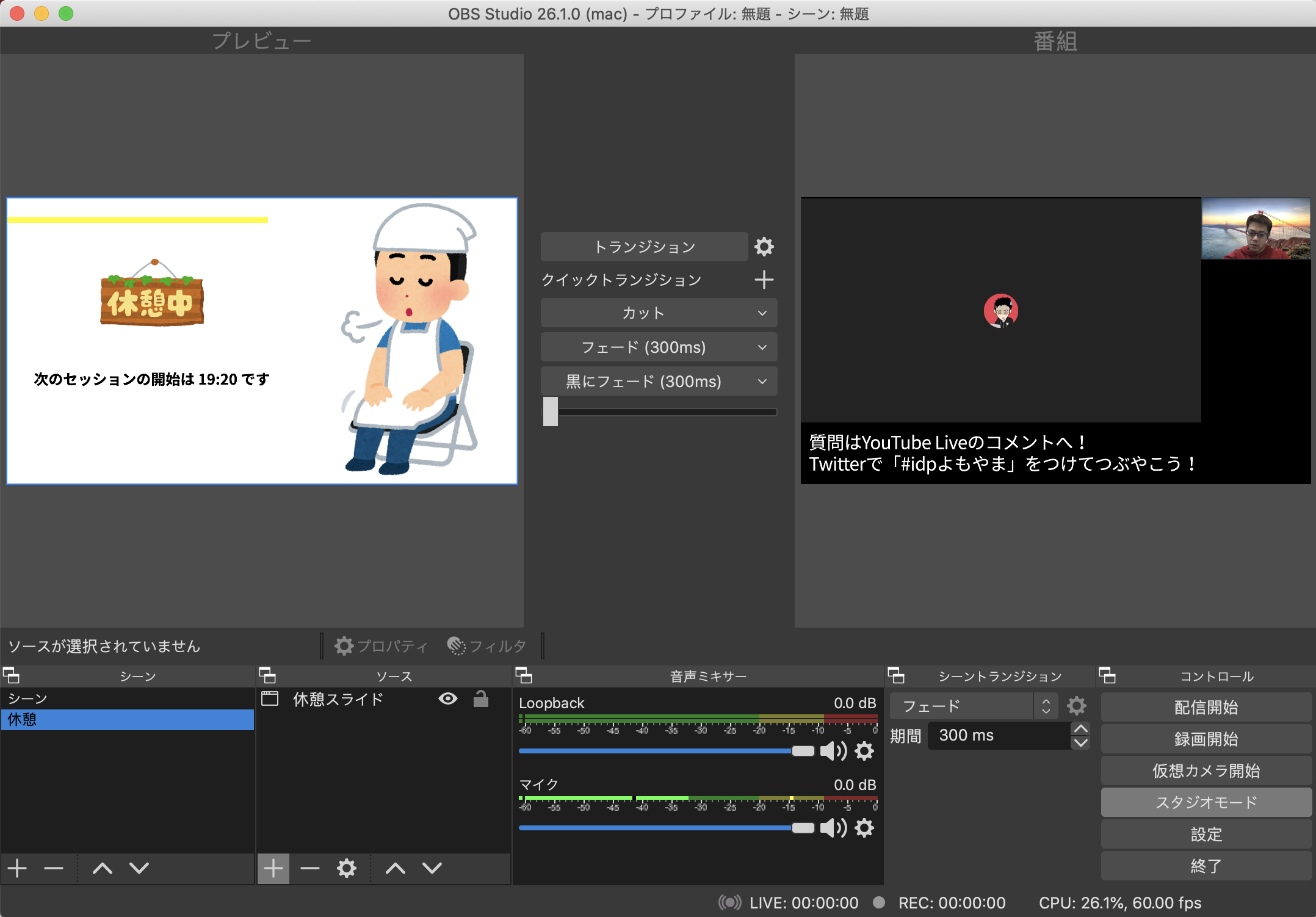Add a new scene with plus icon

click(18, 868)
